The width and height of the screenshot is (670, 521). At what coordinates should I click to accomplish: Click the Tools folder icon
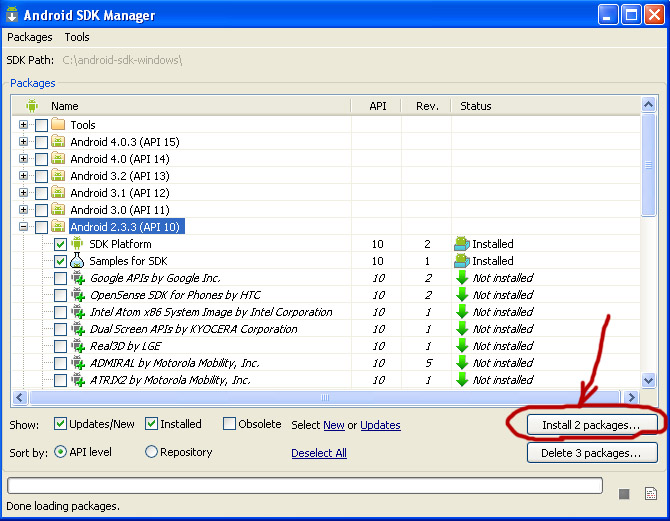[x=58, y=125]
